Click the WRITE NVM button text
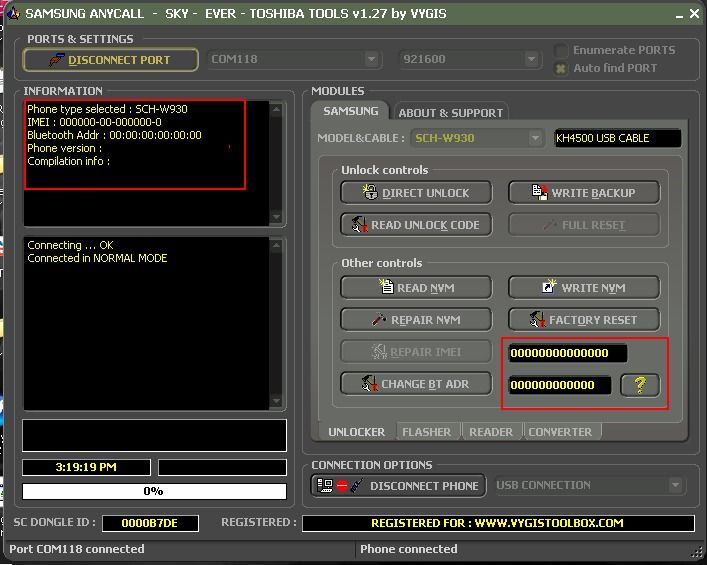The width and height of the screenshot is (707, 565). pyautogui.click(x=593, y=288)
